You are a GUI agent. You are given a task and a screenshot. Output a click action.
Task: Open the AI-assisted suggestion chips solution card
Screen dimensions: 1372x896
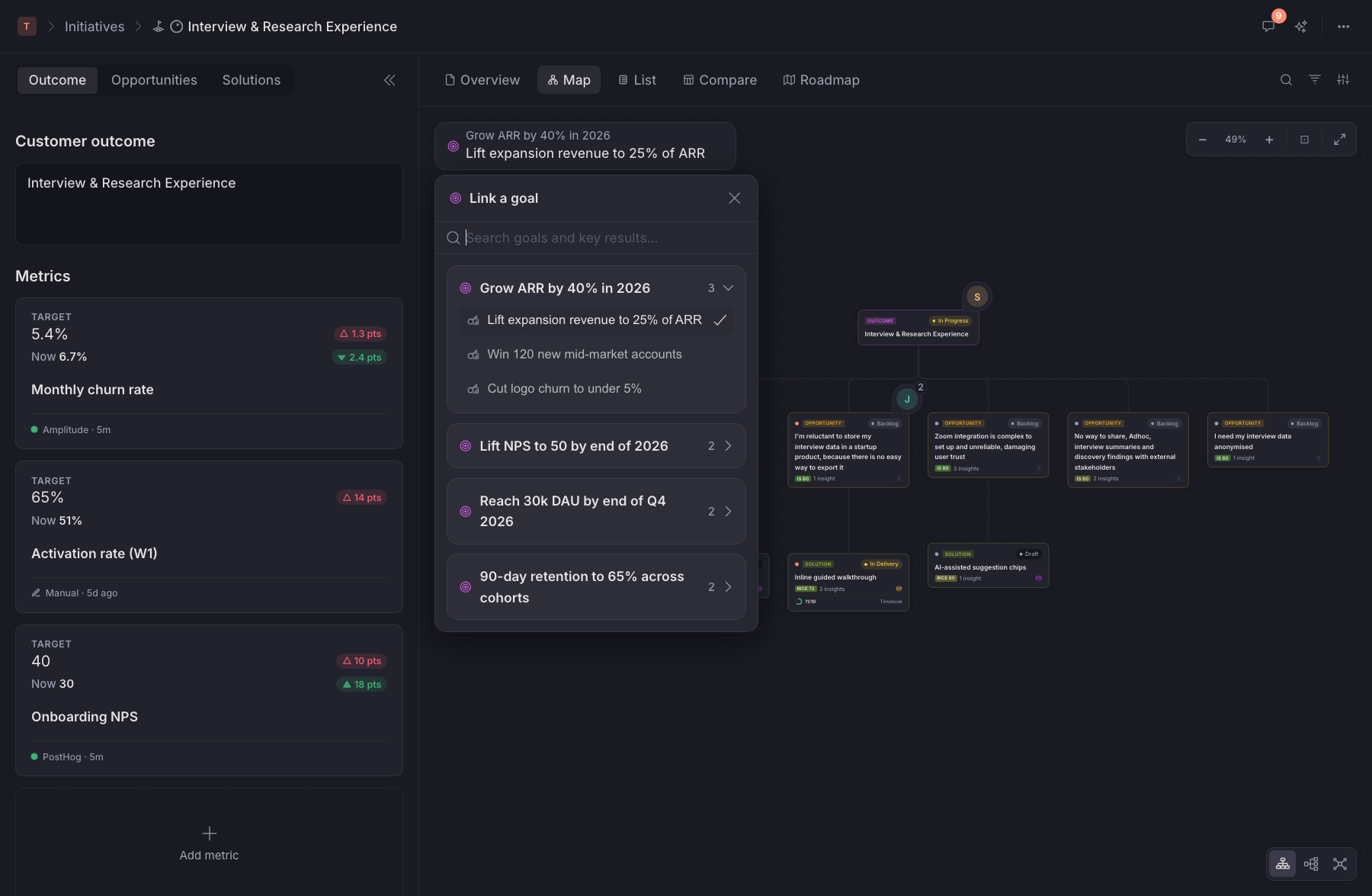[x=988, y=565]
